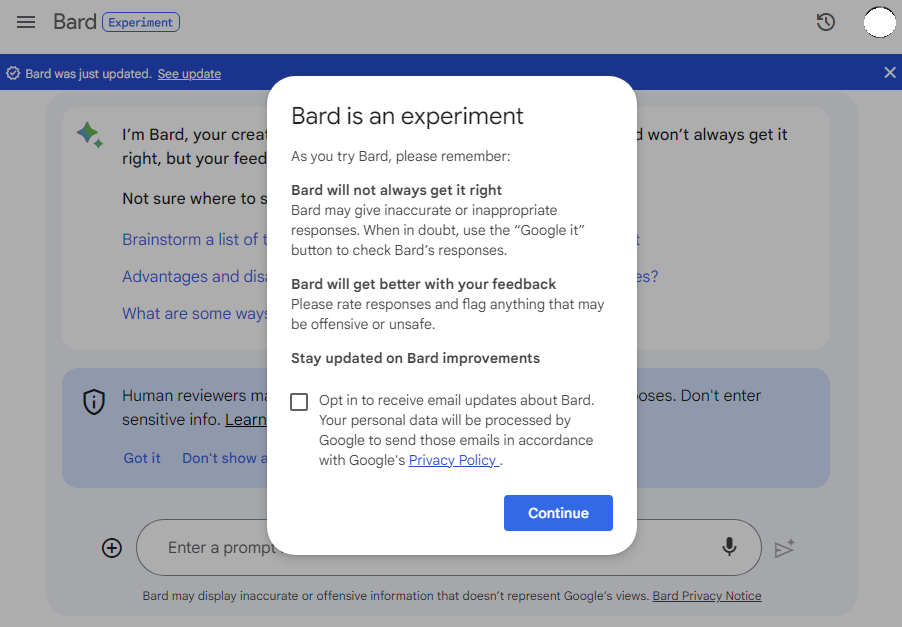Select the Advantages and disadvantages suggestion

194,277
